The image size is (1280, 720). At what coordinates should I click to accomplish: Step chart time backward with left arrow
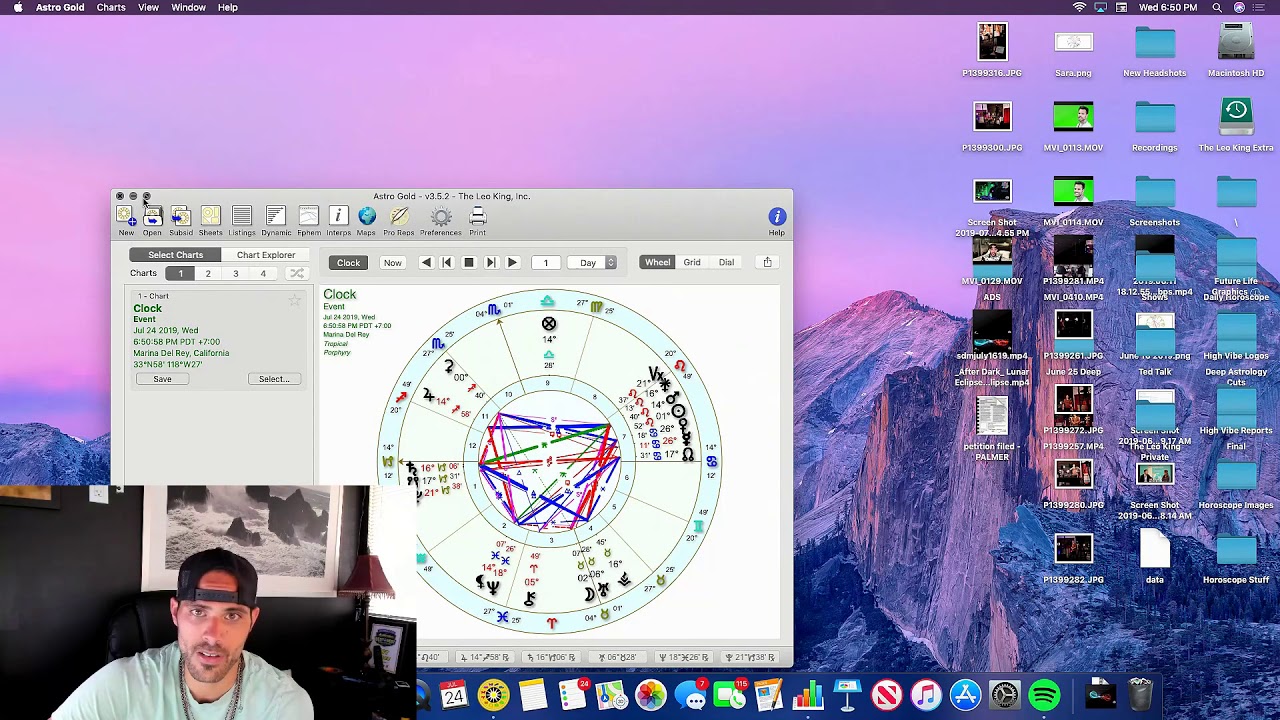tap(426, 262)
